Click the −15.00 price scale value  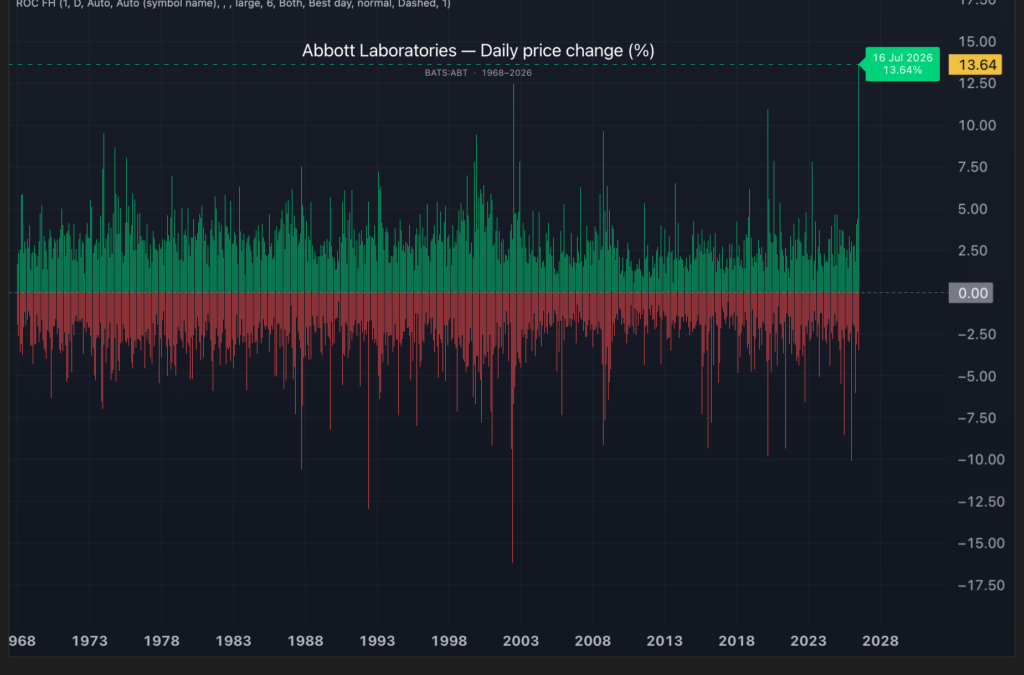[x=980, y=543]
